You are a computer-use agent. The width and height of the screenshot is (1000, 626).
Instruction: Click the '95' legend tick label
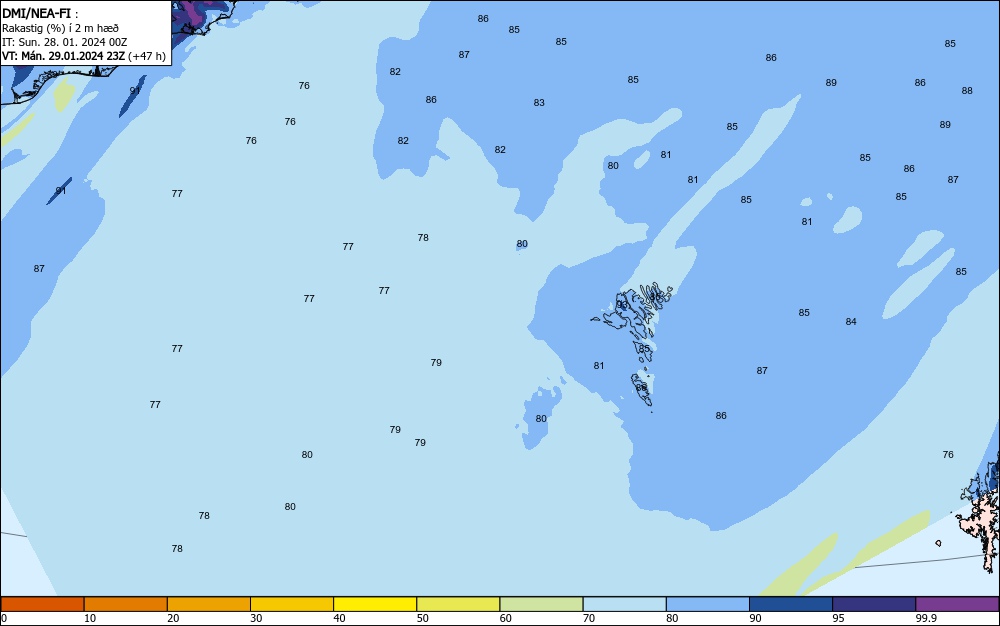click(x=839, y=618)
